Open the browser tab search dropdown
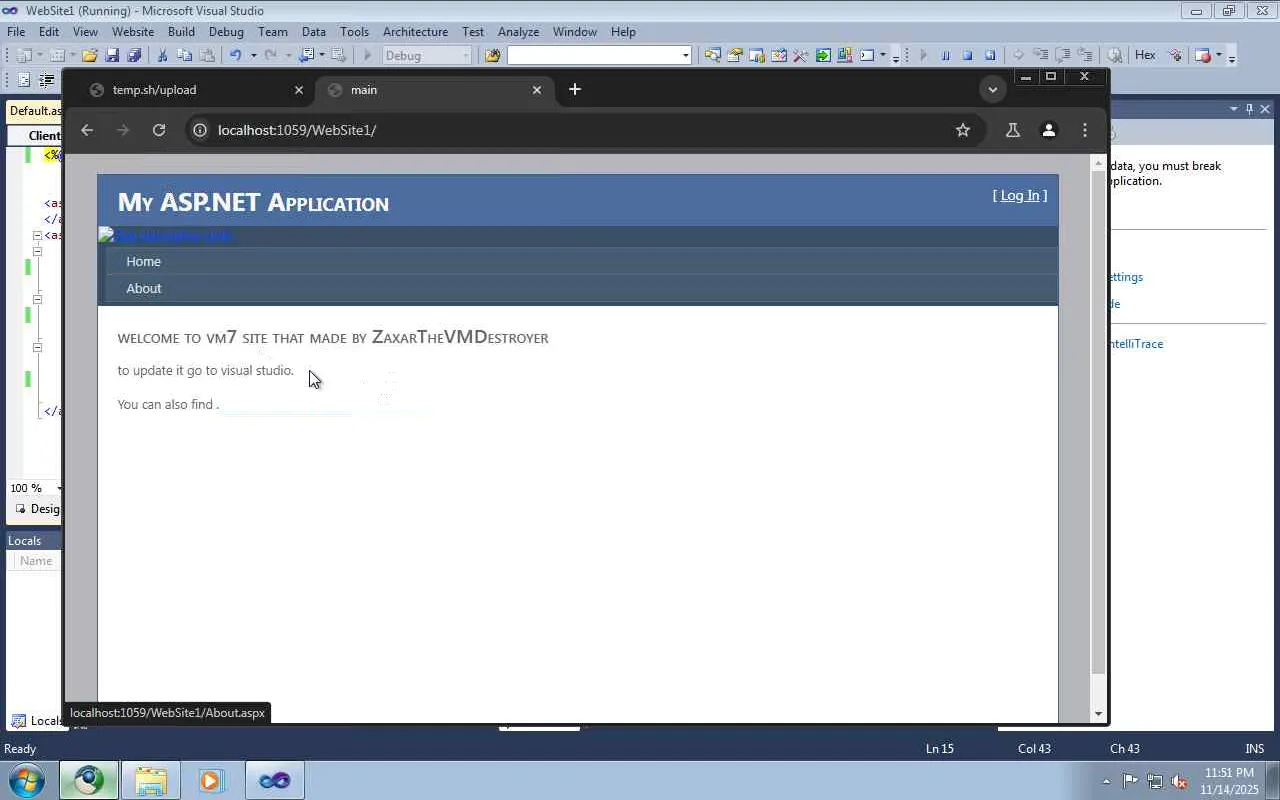Screen dimensions: 1280x800 pyautogui.click(x=992, y=89)
